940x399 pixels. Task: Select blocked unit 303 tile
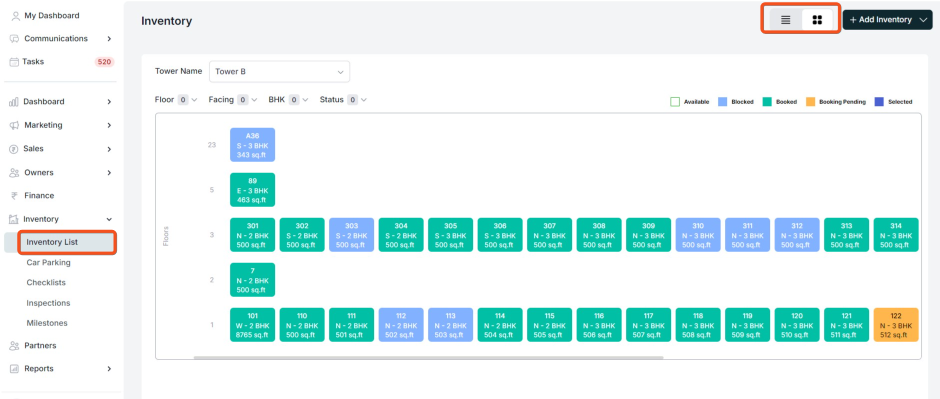(x=351, y=235)
